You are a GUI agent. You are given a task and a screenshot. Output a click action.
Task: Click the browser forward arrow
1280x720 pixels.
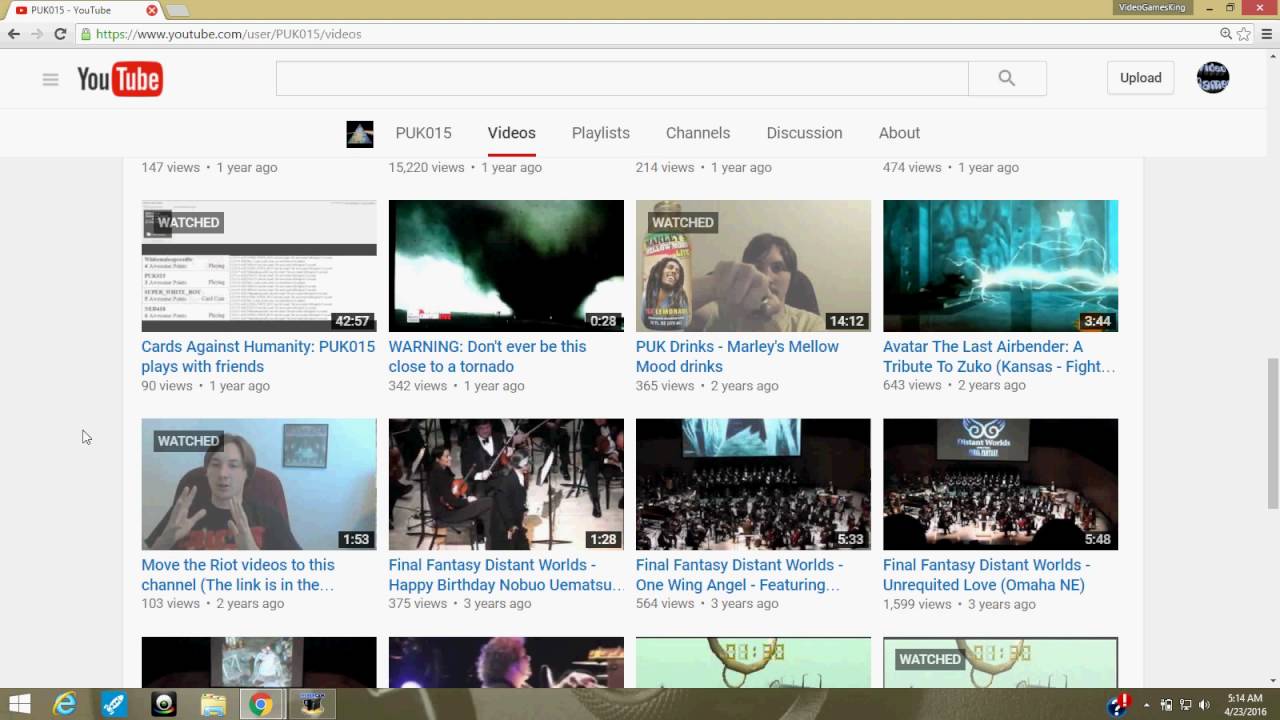[x=37, y=34]
